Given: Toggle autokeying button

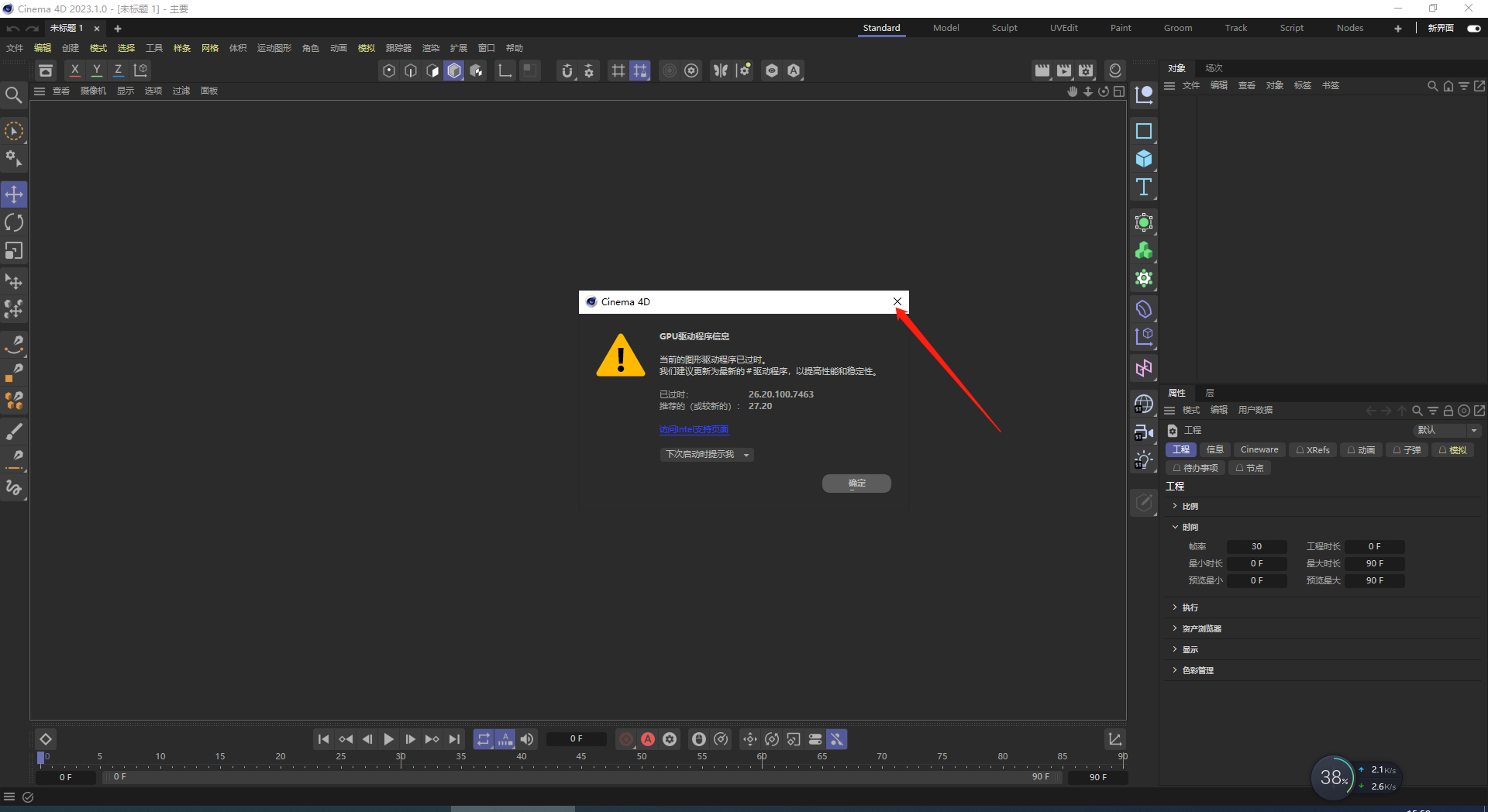Looking at the screenshot, I should (x=648, y=739).
